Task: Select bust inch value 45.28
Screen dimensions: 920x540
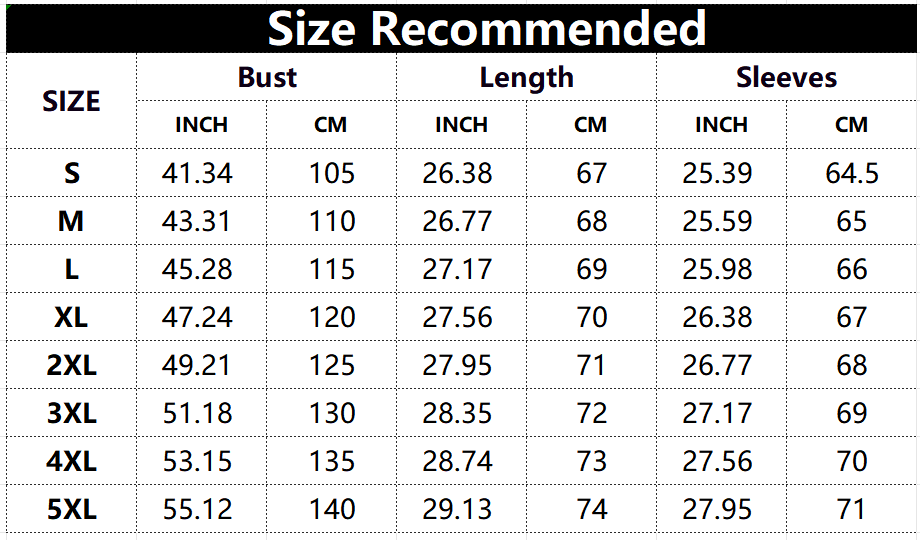Action: pos(197,269)
